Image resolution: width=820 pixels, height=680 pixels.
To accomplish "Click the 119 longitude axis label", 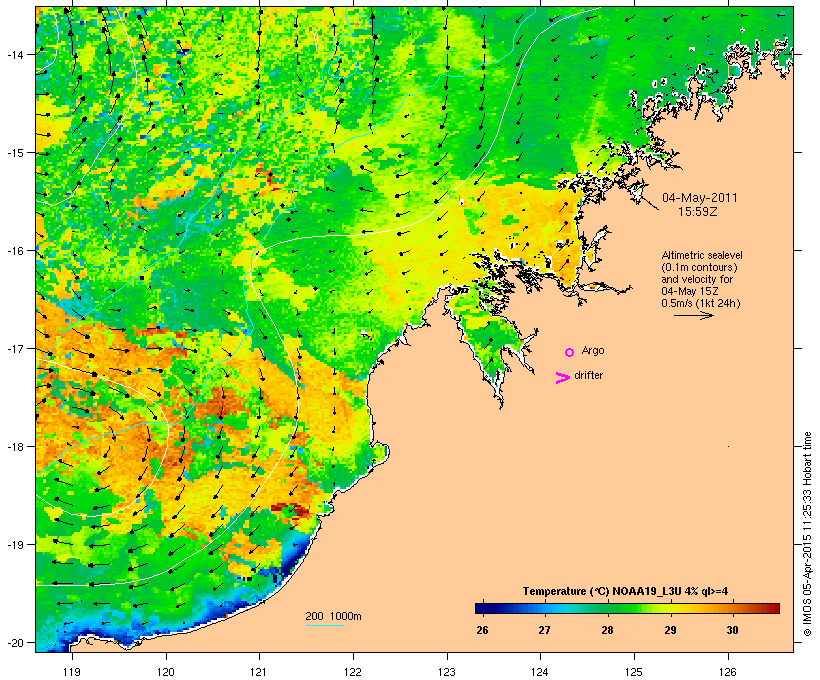I will click(72, 672).
